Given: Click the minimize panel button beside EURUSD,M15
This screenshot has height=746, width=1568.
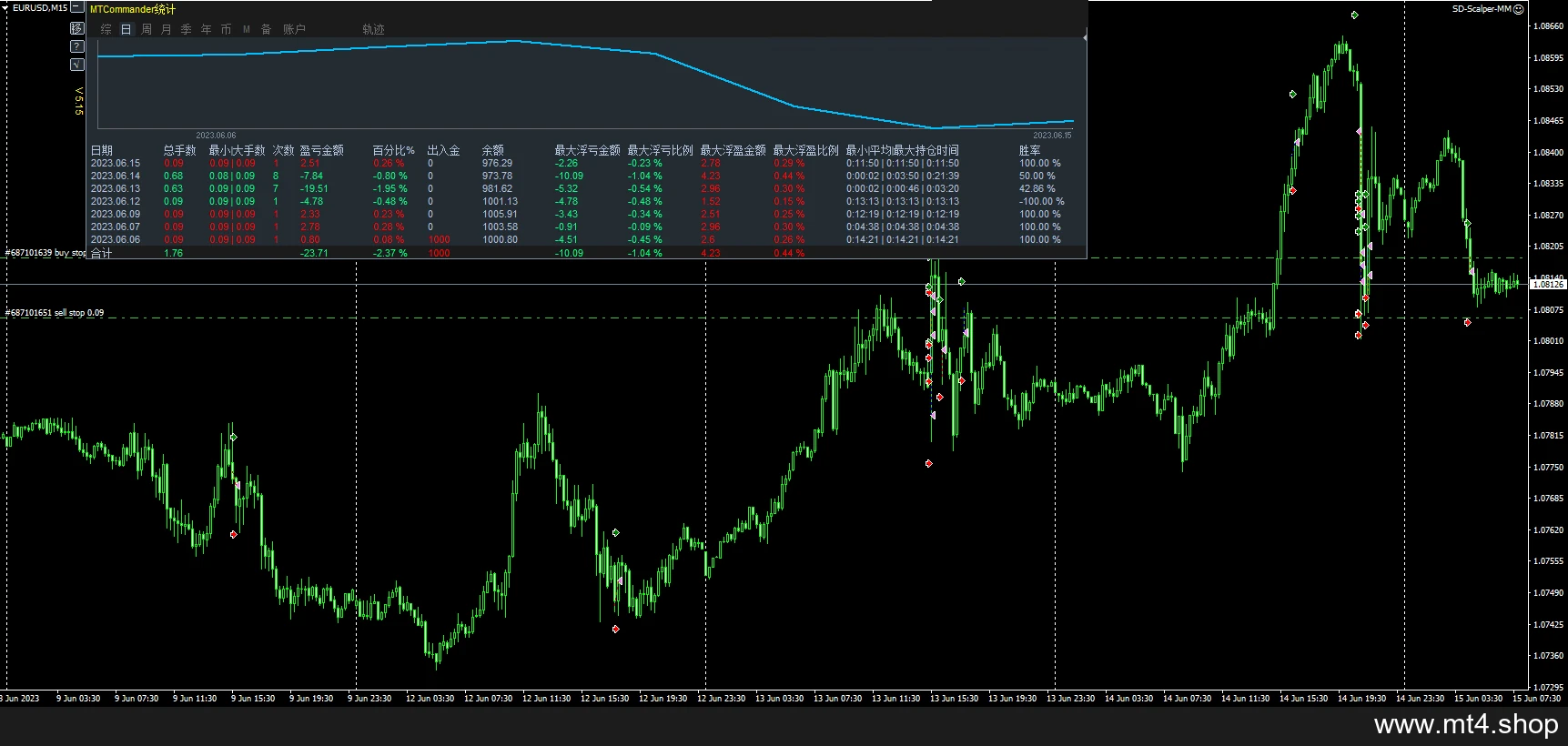Looking at the screenshot, I should (77, 7).
